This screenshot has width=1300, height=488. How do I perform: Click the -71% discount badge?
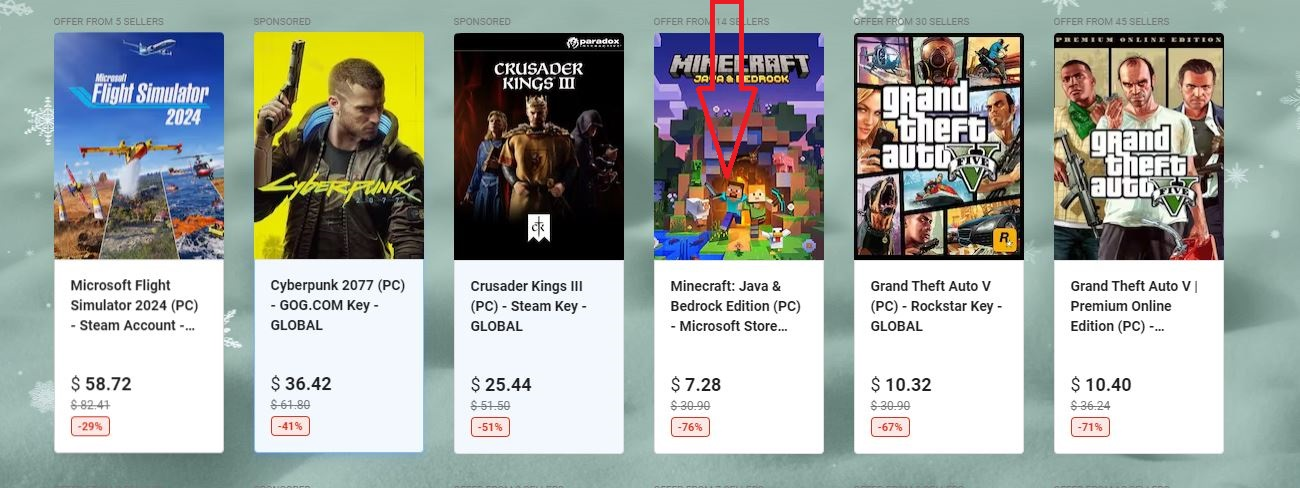pyautogui.click(x=1090, y=426)
